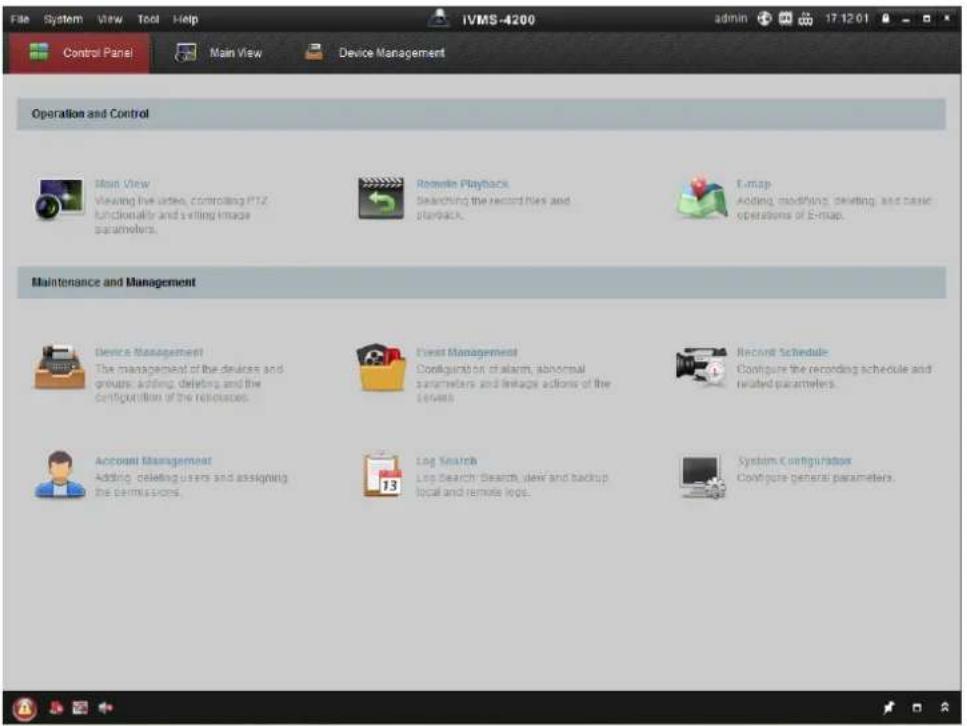967x726 pixels.
Task: Click the Main View camera icon
Action: point(59,199)
